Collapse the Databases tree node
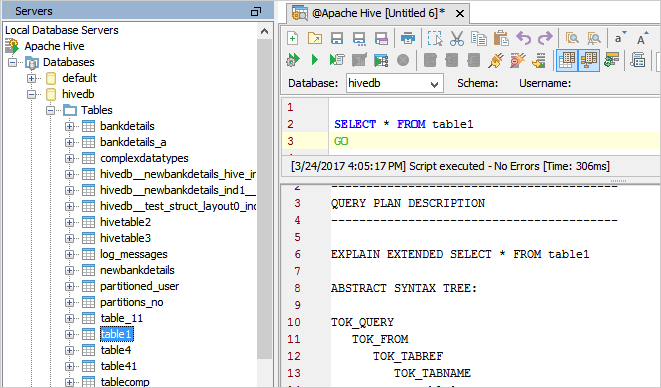Viewport: 661px width, 388px height. click(13, 62)
